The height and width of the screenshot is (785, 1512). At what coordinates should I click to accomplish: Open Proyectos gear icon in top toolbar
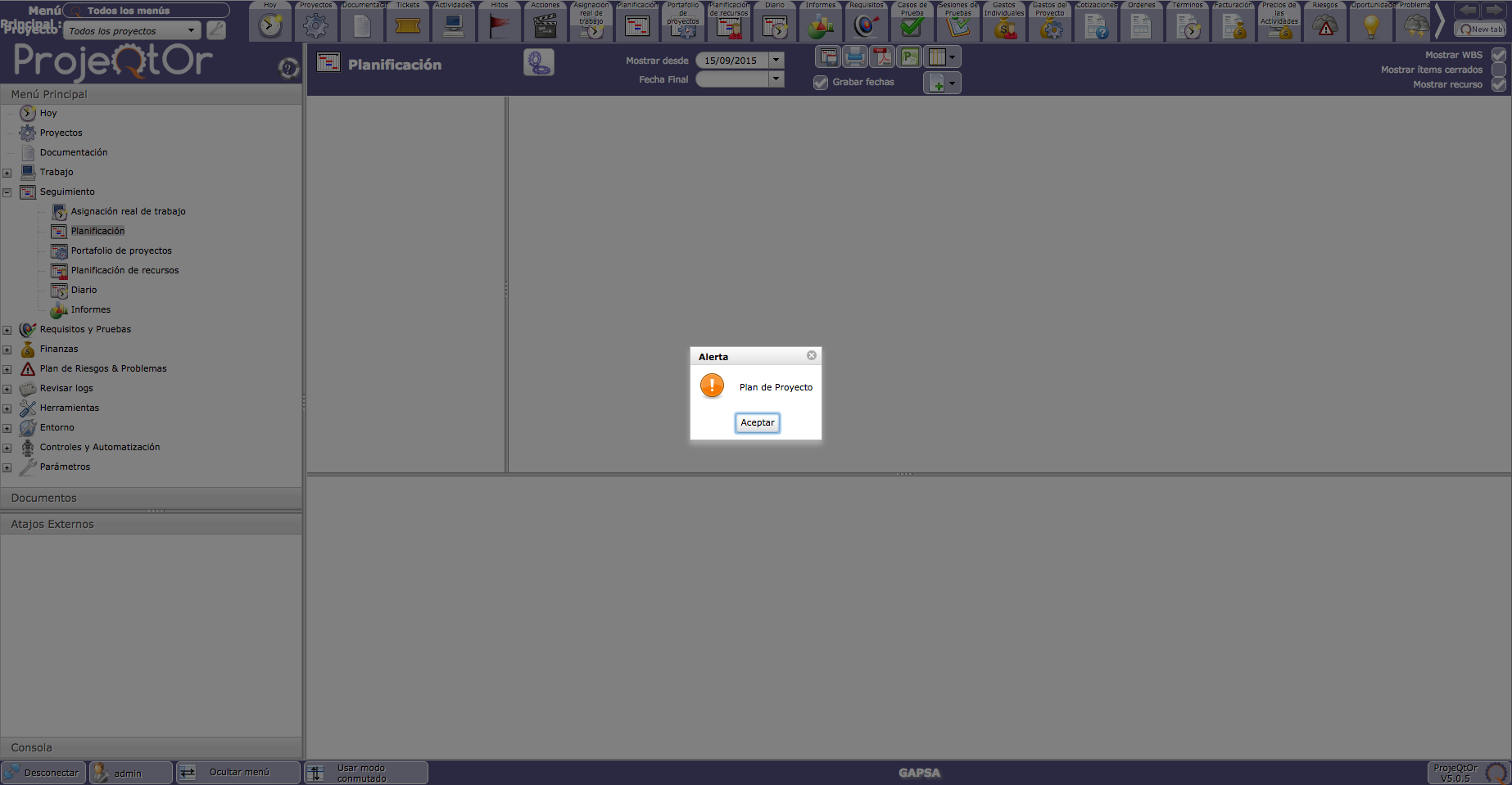coord(316,26)
